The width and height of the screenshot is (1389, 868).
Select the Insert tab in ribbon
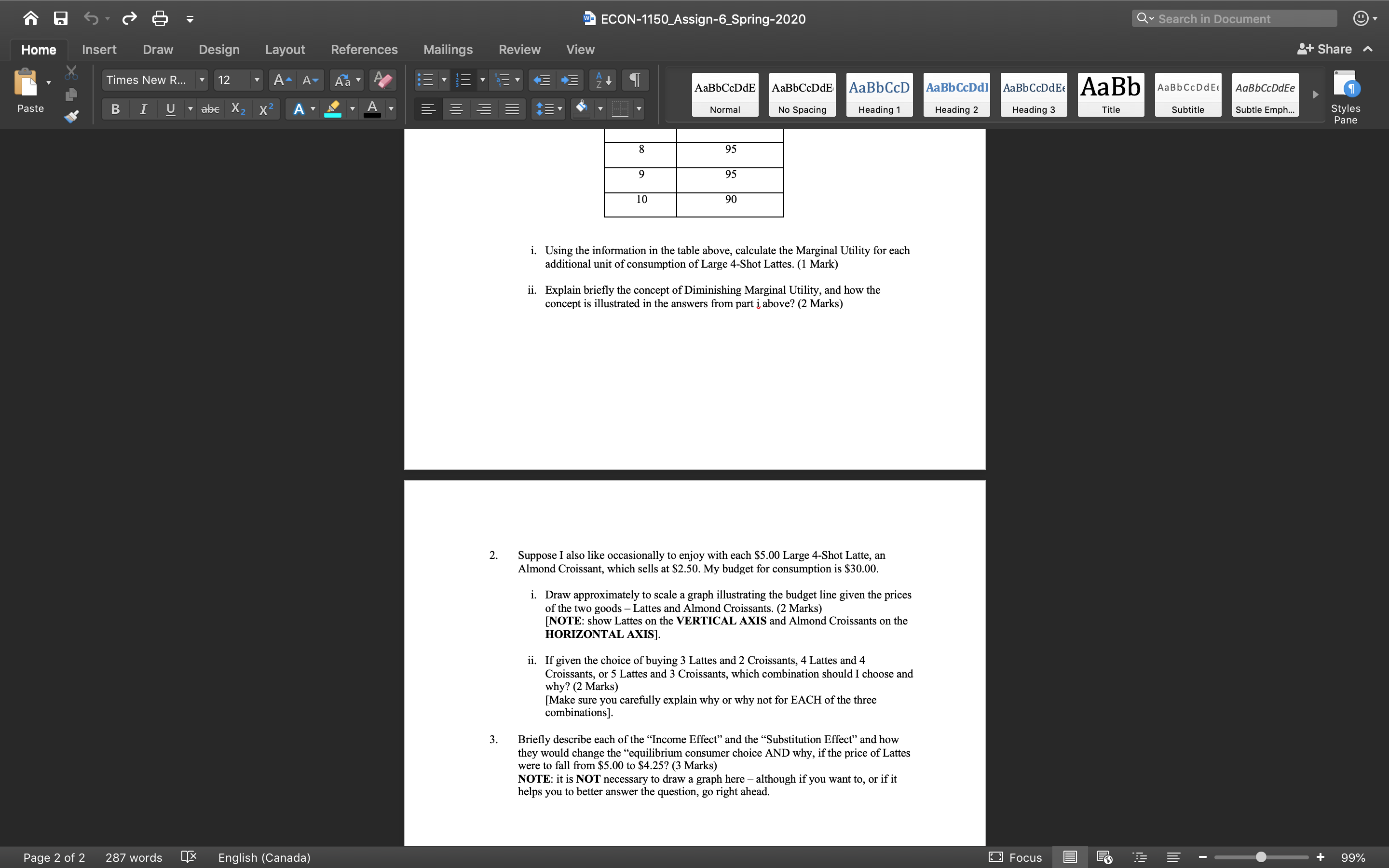(99, 48)
